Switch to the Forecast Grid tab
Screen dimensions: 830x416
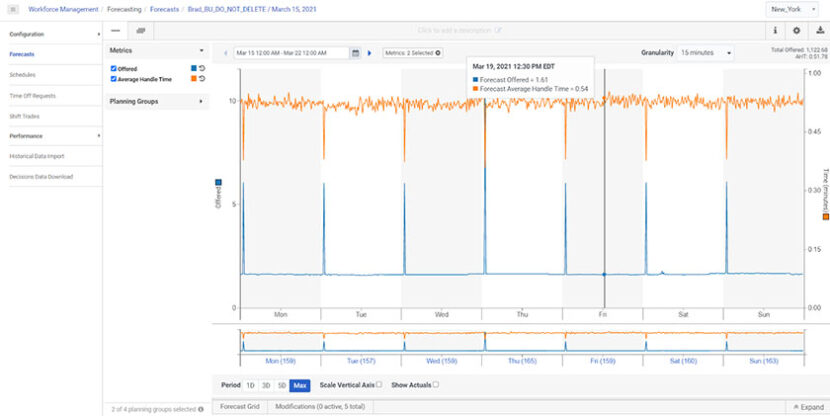pyautogui.click(x=239, y=407)
